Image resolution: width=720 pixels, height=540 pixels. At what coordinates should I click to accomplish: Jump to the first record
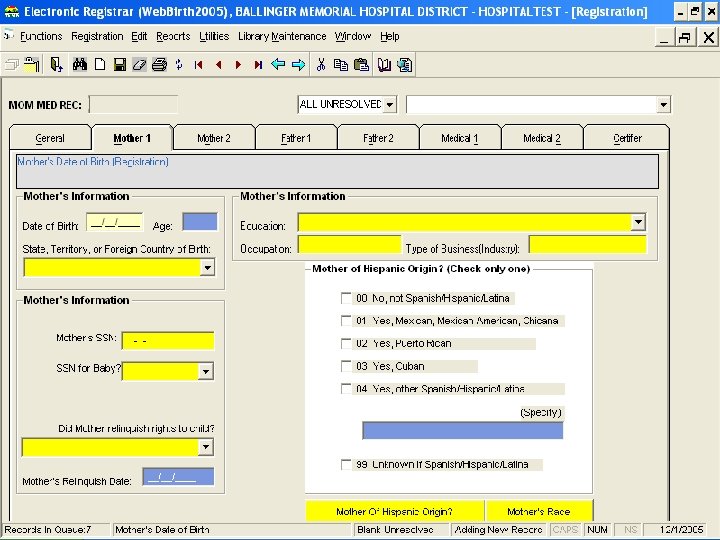[x=198, y=65]
